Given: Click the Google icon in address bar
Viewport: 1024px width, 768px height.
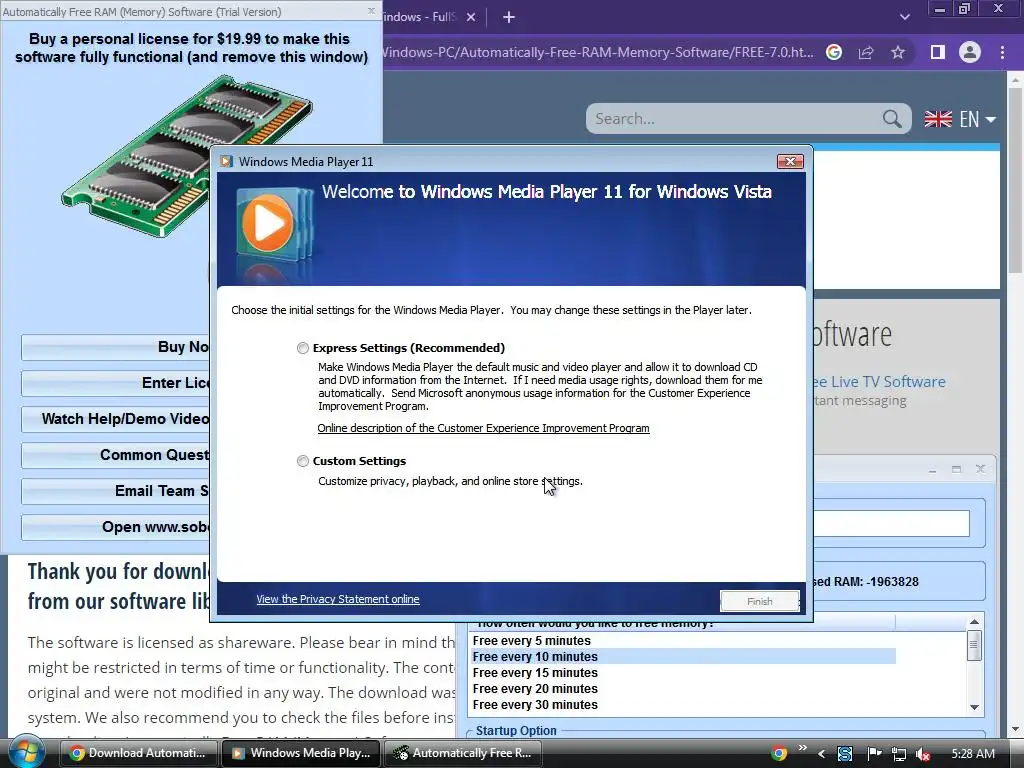Looking at the screenshot, I should tap(834, 52).
